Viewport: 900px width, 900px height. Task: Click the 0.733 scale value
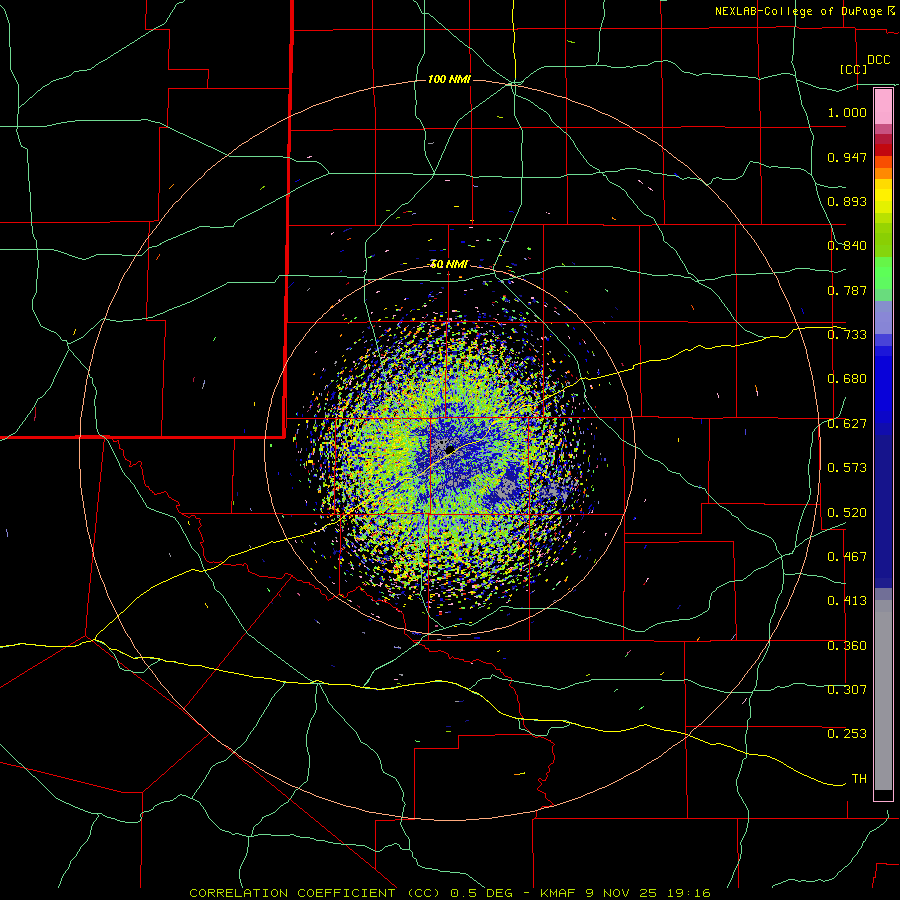click(x=847, y=335)
